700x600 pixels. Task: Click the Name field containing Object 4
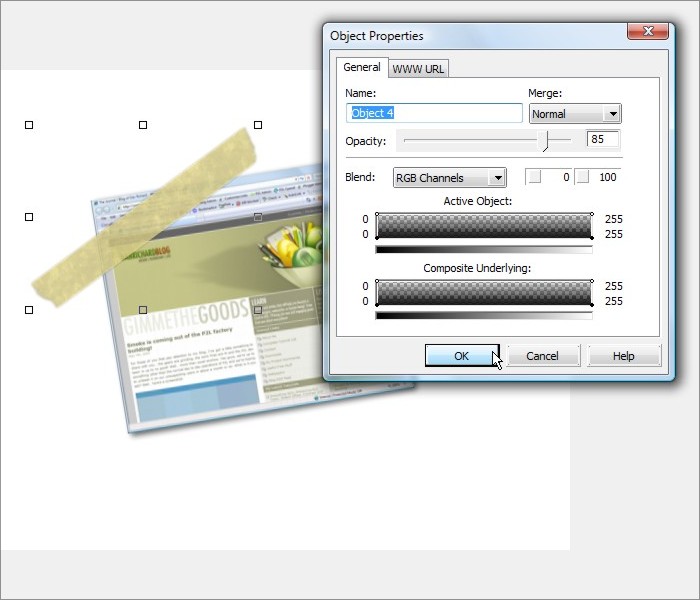pos(435,113)
